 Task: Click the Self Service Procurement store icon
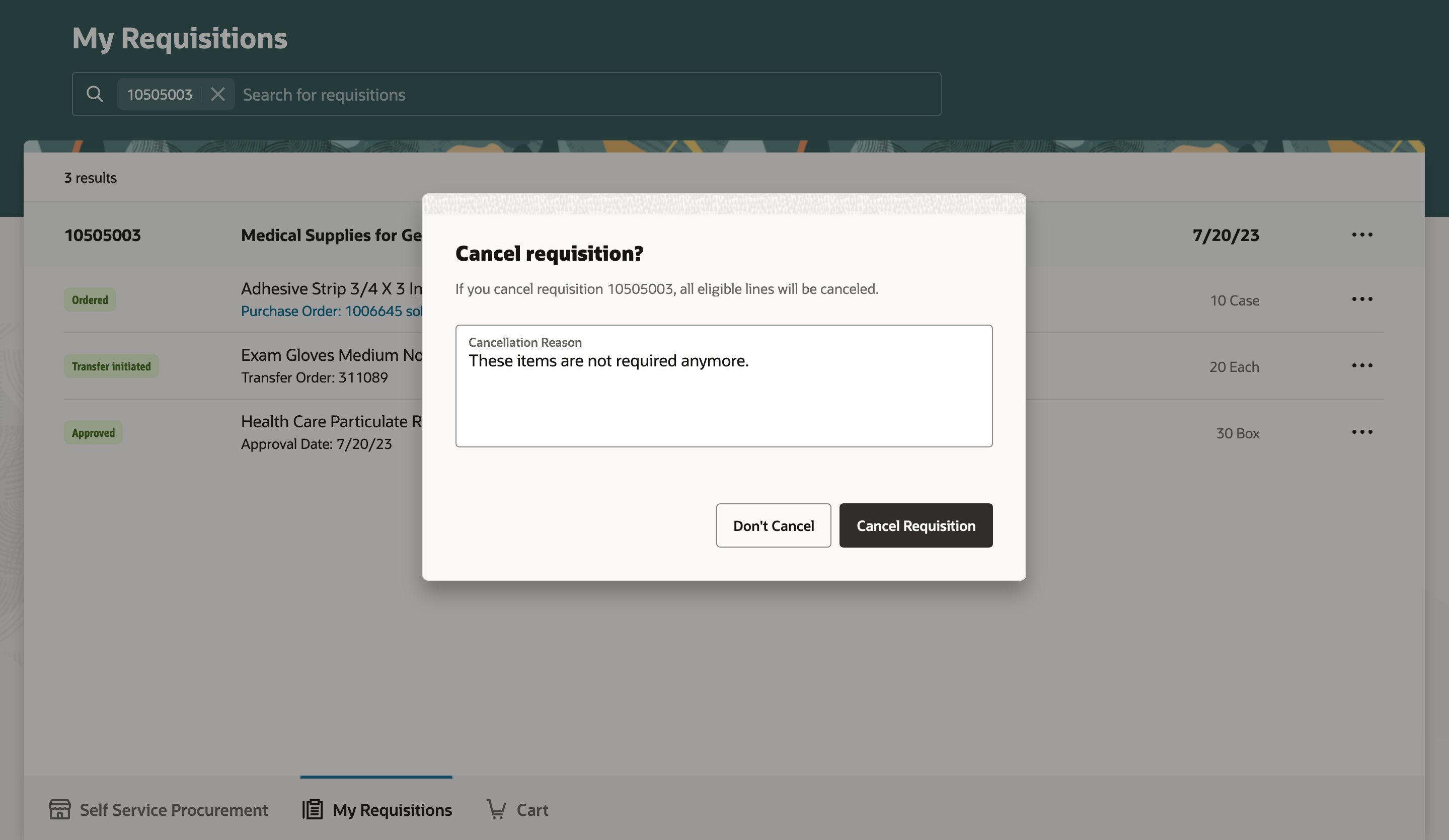(60, 809)
